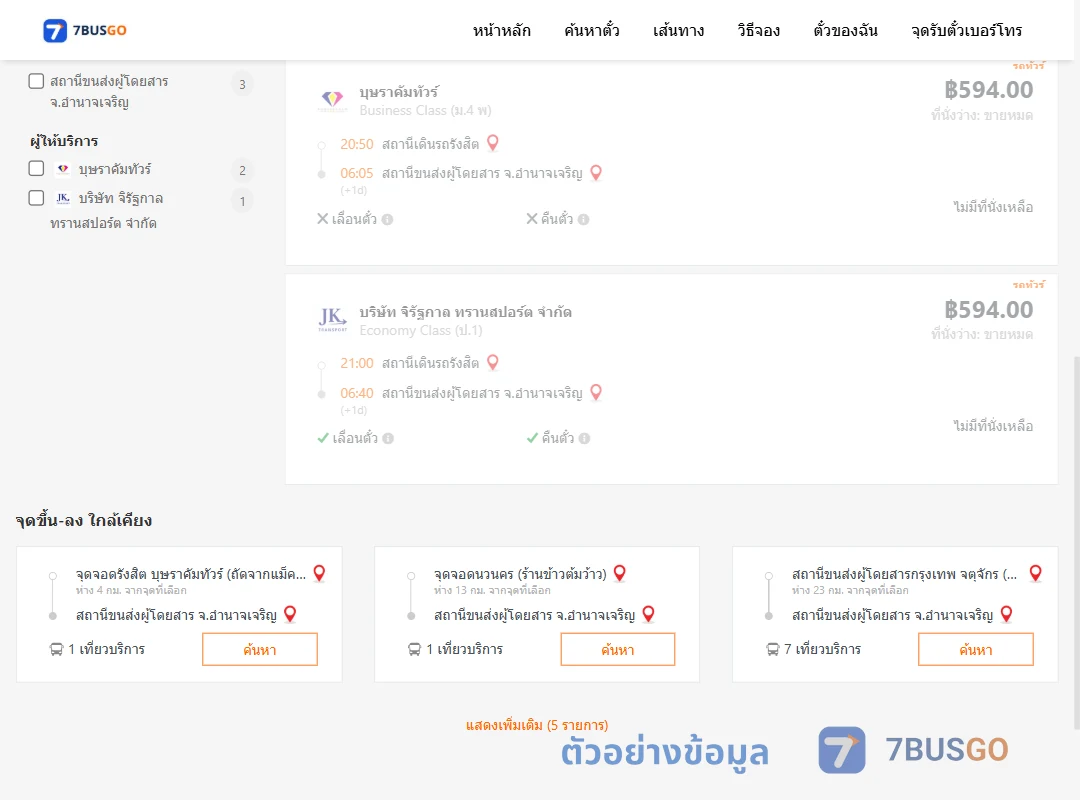Click info icon next to คืนตั๋ว in JK card
Viewport: 1080px width, 800px height.
point(584,438)
